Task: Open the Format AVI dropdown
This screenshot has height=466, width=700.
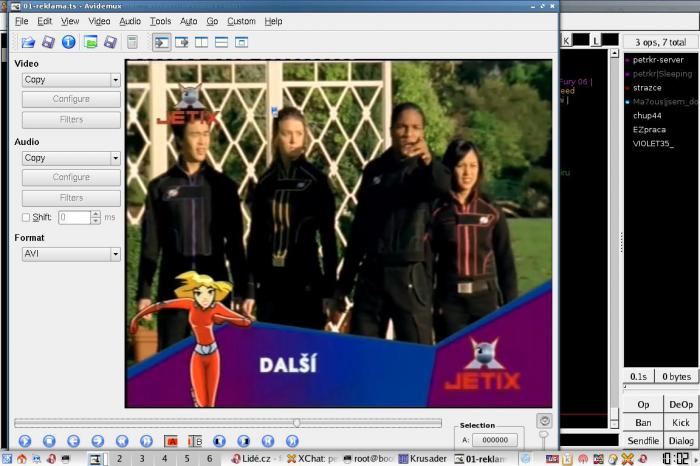Action: pos(71,254)
